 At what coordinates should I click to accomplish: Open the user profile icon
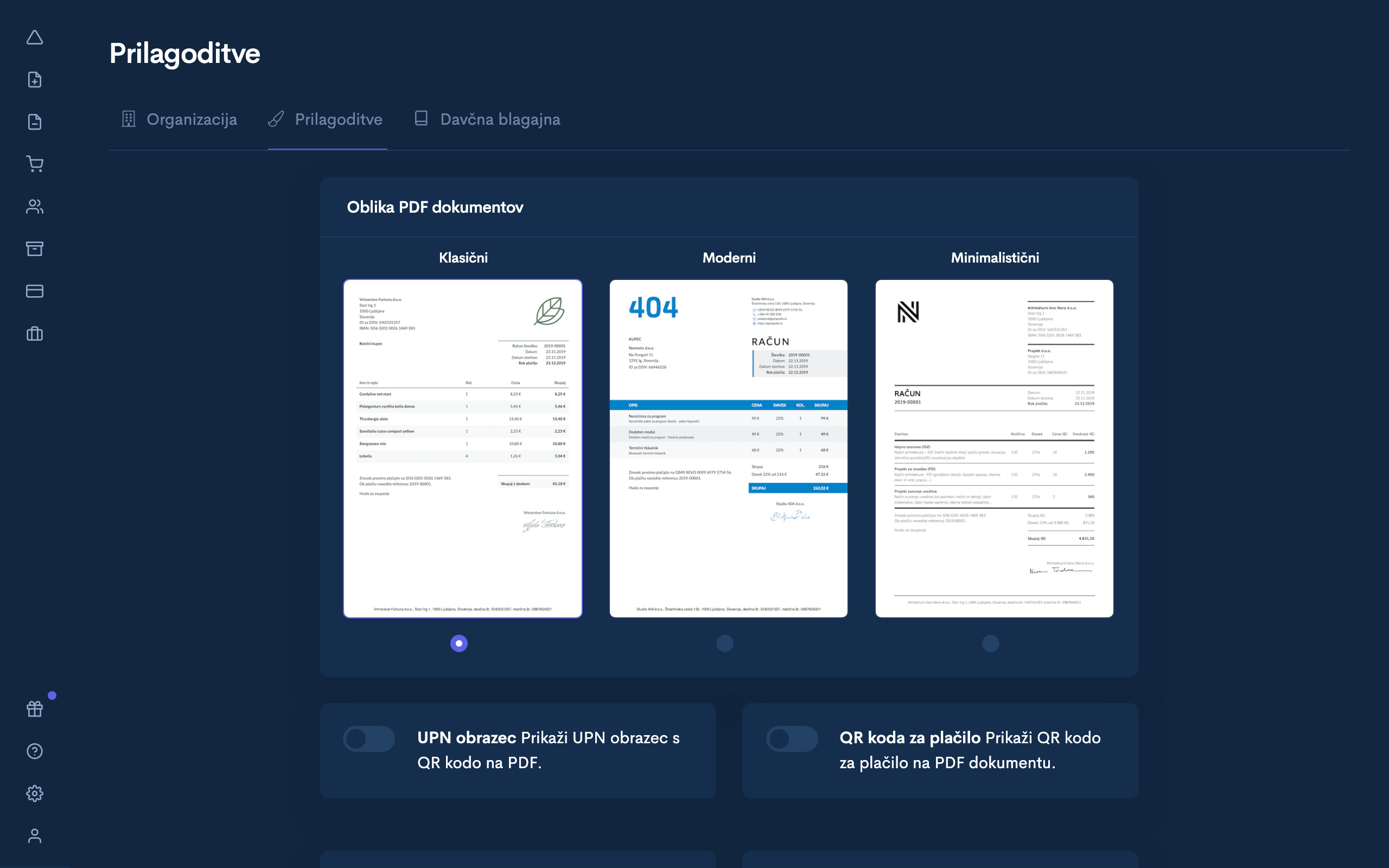coord(34,836)
